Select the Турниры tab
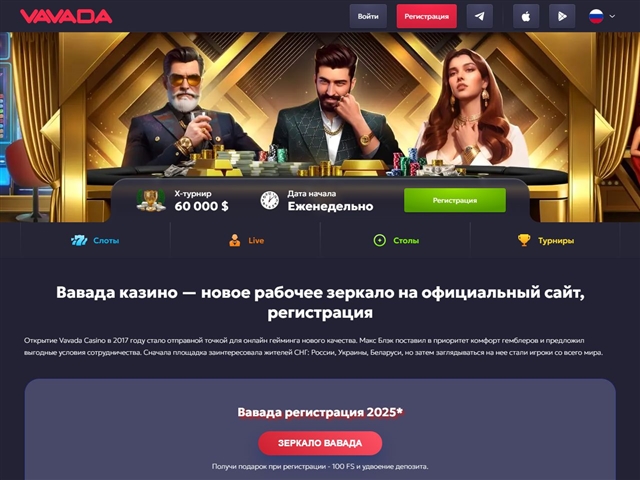This screenshot has height=480, width=640. pyautogui.click(x=545, y=240)
